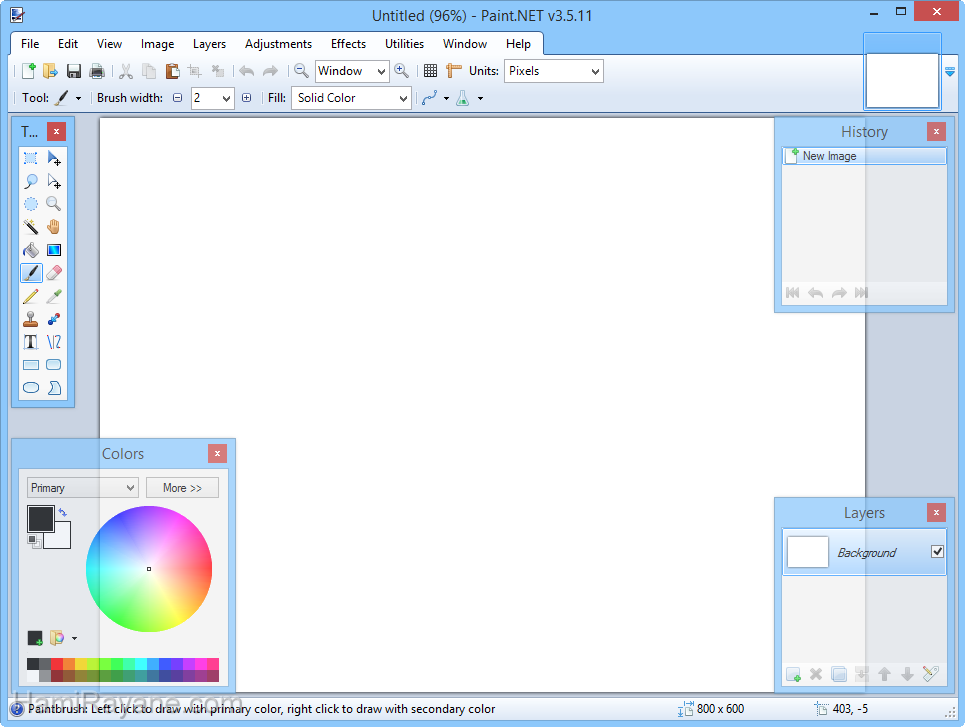Click the Print toolbar icon
This screenshot has width=965, height=727.
click(x=97, y=71)
